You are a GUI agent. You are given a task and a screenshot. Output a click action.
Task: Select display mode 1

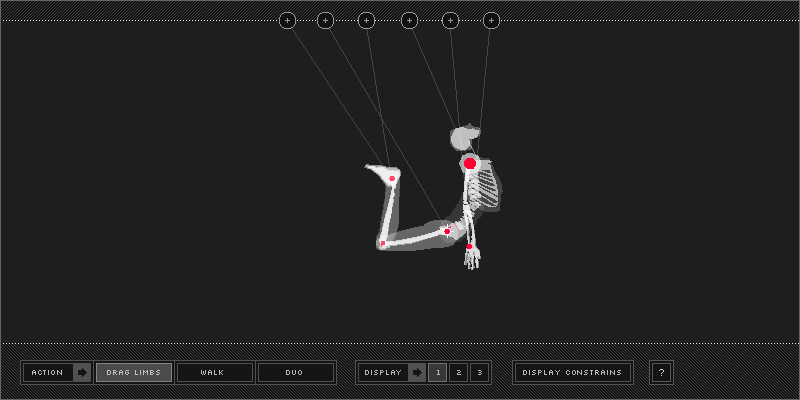tap(438, 372)
